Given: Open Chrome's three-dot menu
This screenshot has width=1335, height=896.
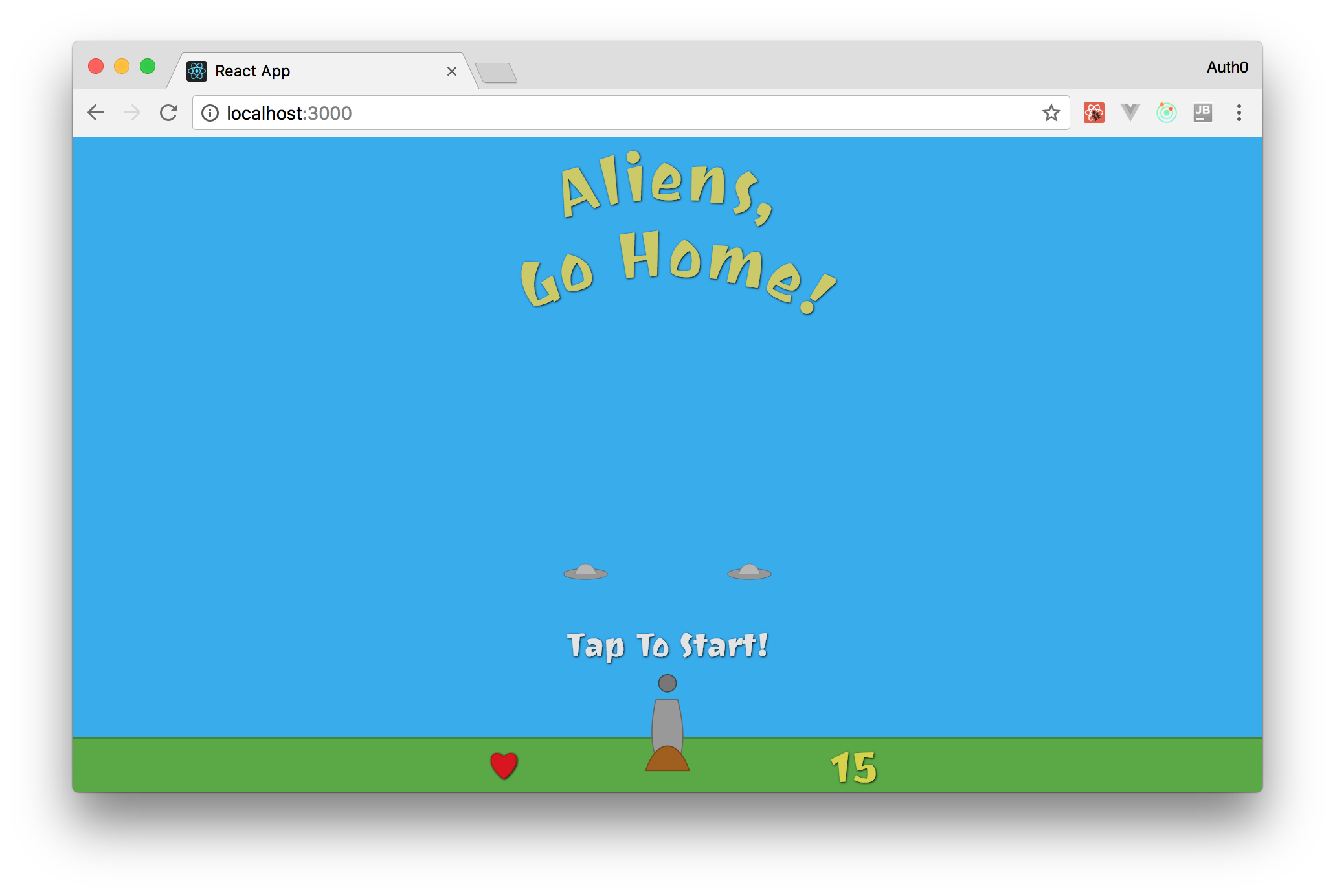Looking at the screenshot, I should pyautogui.click(x=1239, y=113).
